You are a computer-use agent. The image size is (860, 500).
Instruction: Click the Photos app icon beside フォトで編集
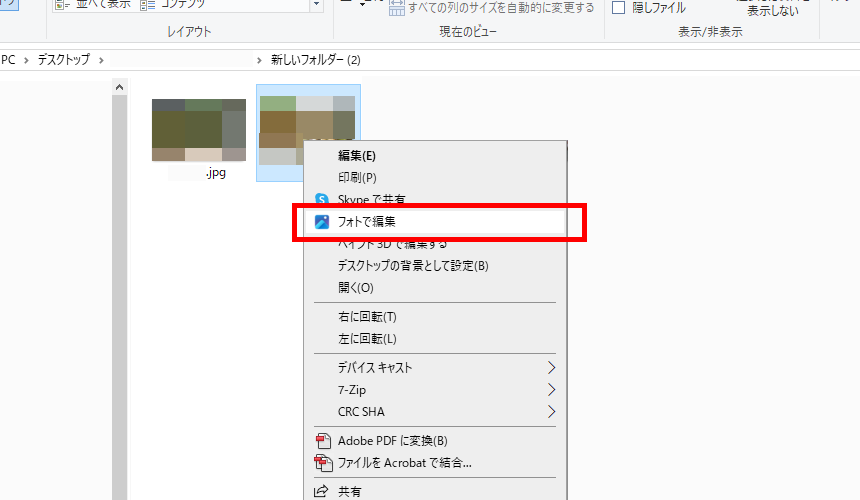point(322,222)
